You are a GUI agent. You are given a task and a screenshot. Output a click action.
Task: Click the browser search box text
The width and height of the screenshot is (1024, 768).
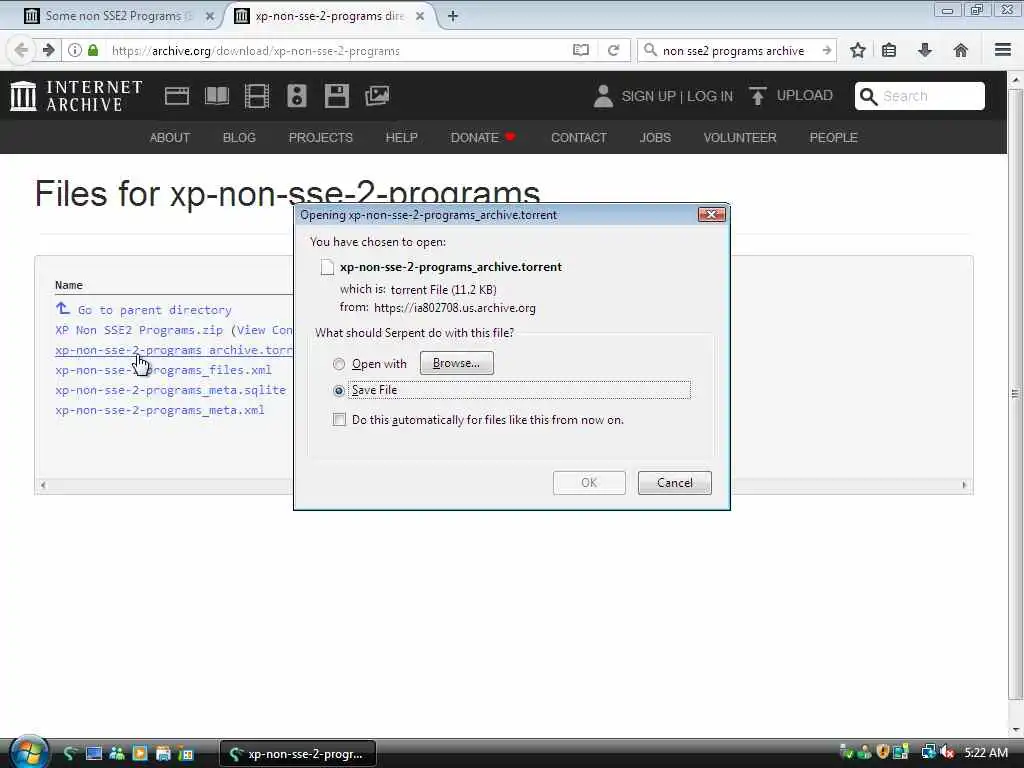(733, 50)
